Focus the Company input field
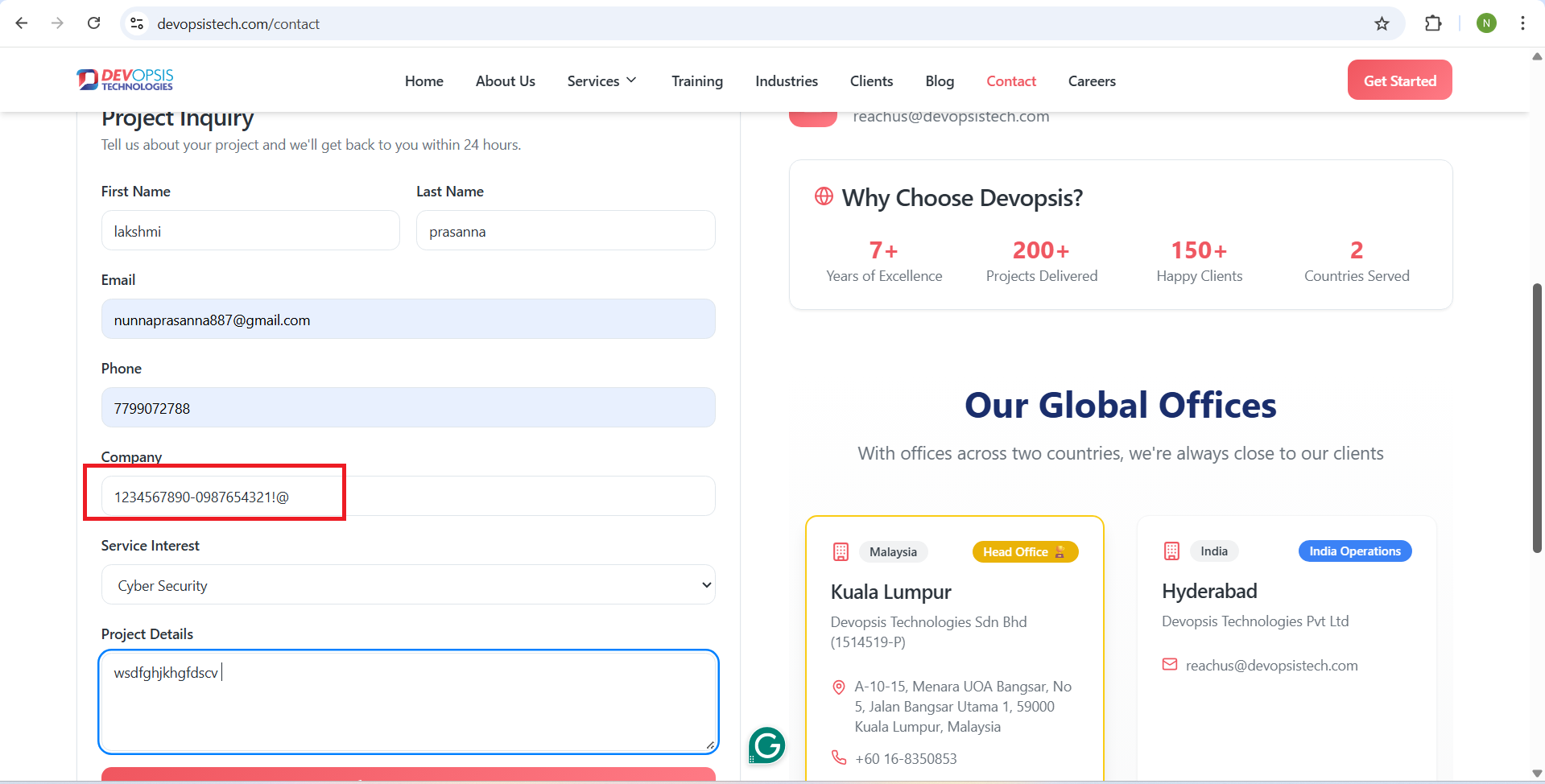The width and height of the screenshot is (1545, 784). click(408, 497)
